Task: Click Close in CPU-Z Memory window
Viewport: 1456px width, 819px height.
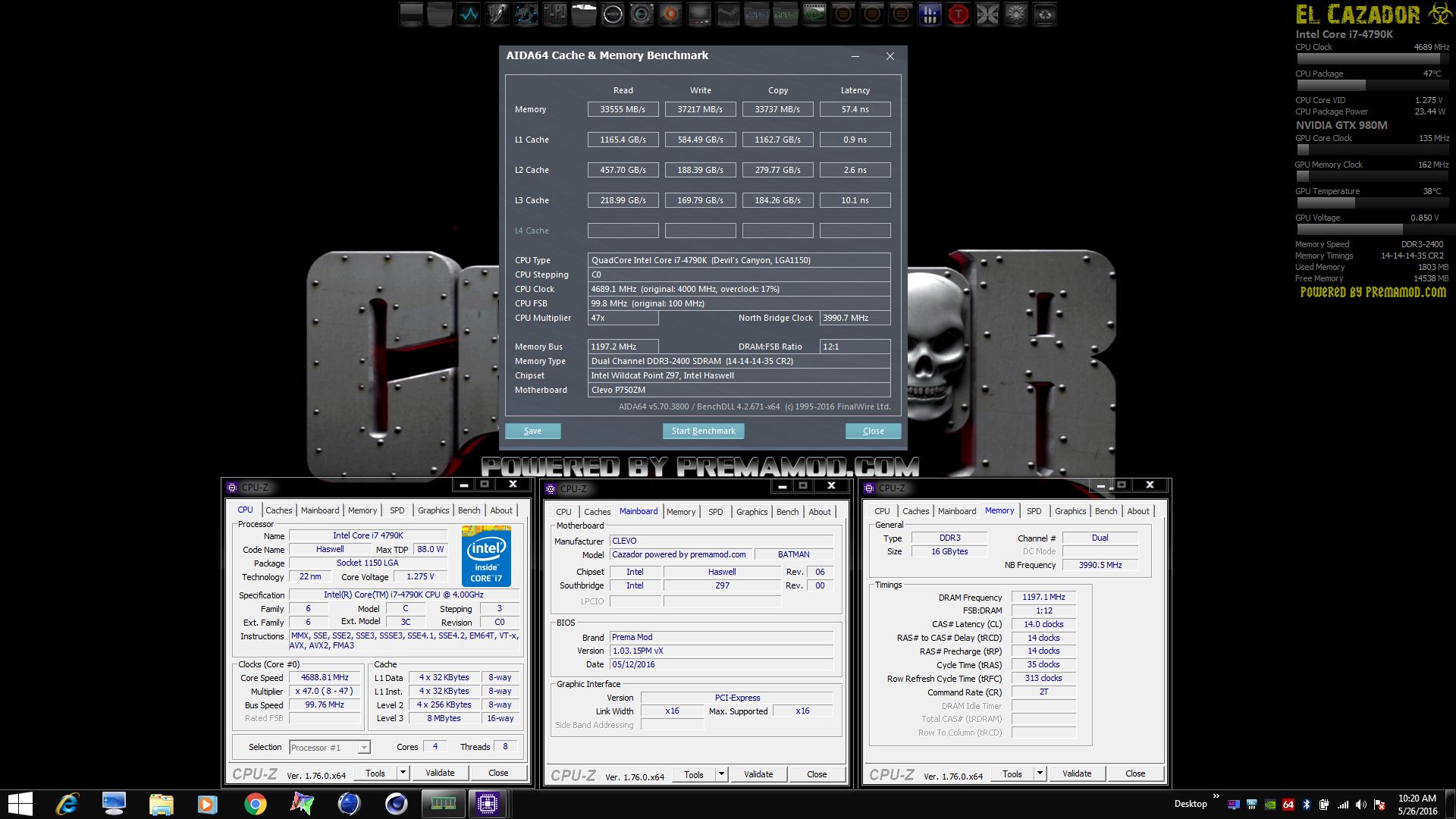Action: (x=1135, y=773)
